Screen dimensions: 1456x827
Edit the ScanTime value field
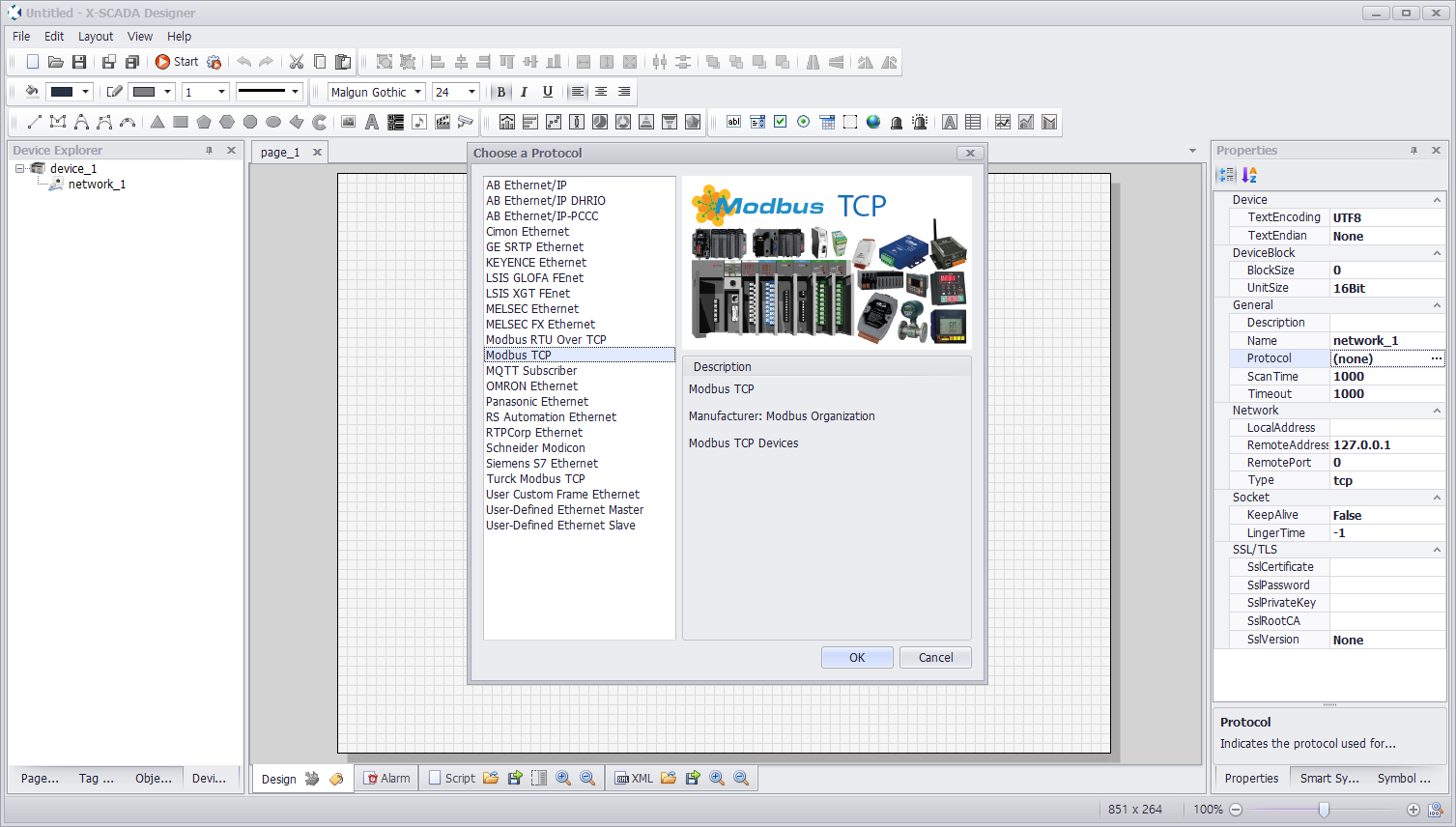point(1386,377)
